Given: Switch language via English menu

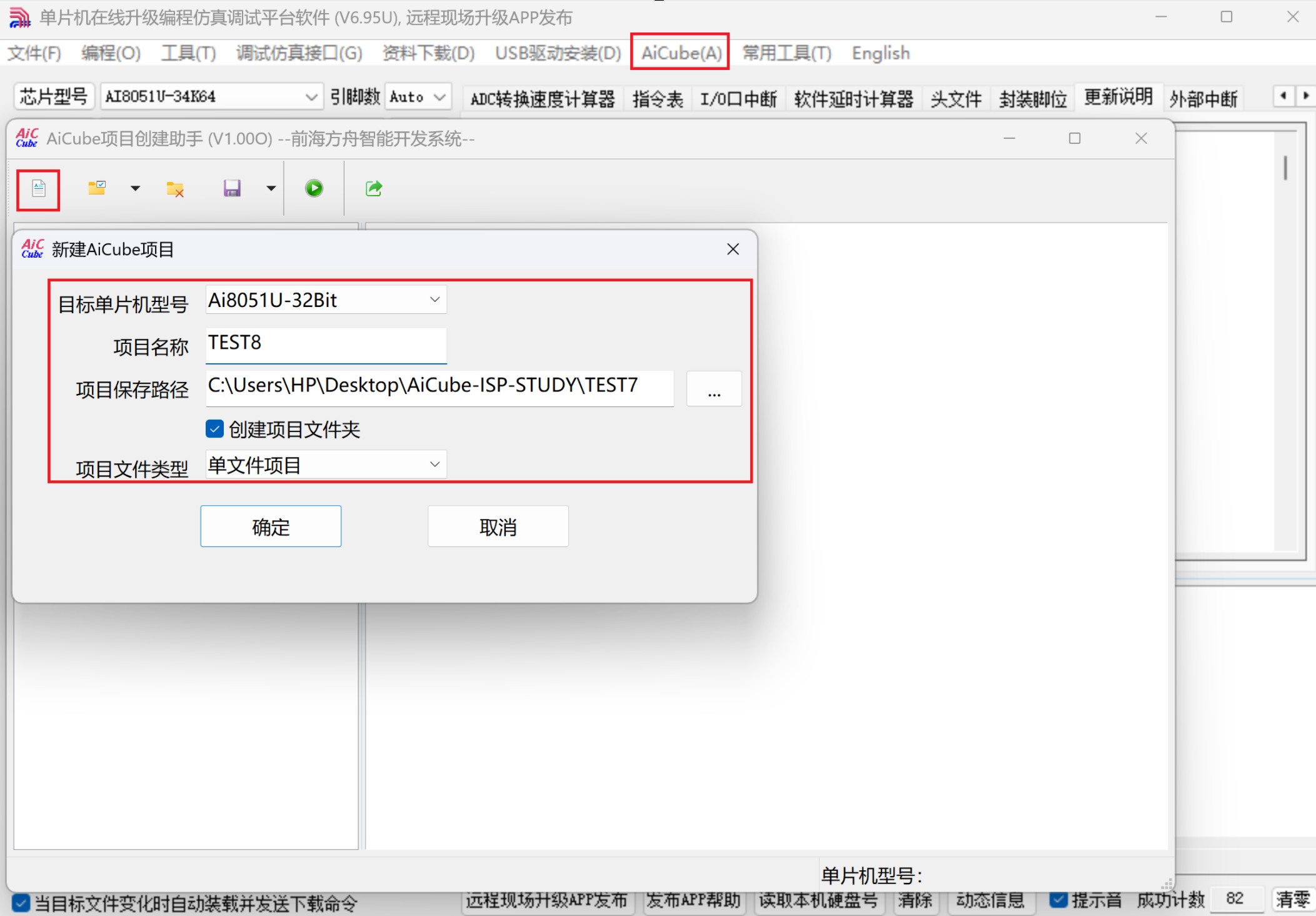Looking at the screenshot, I should [881, 53].
